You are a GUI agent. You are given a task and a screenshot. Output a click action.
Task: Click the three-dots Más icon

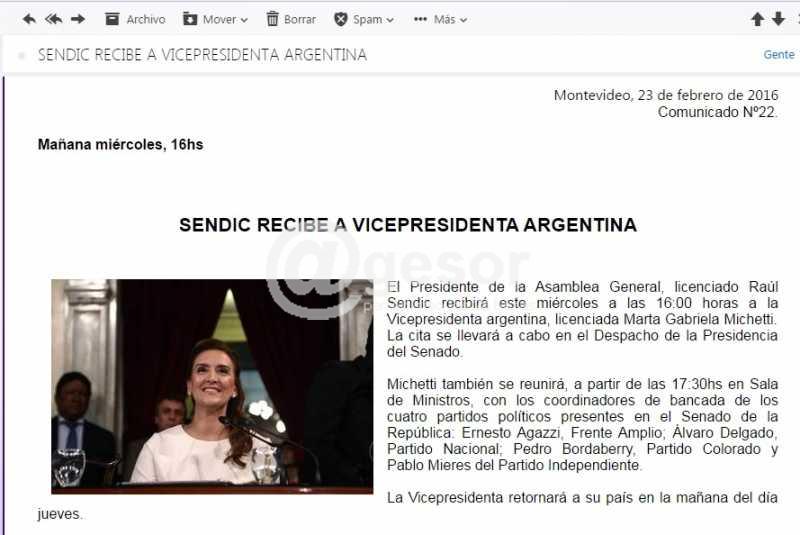tap(420, 19)
